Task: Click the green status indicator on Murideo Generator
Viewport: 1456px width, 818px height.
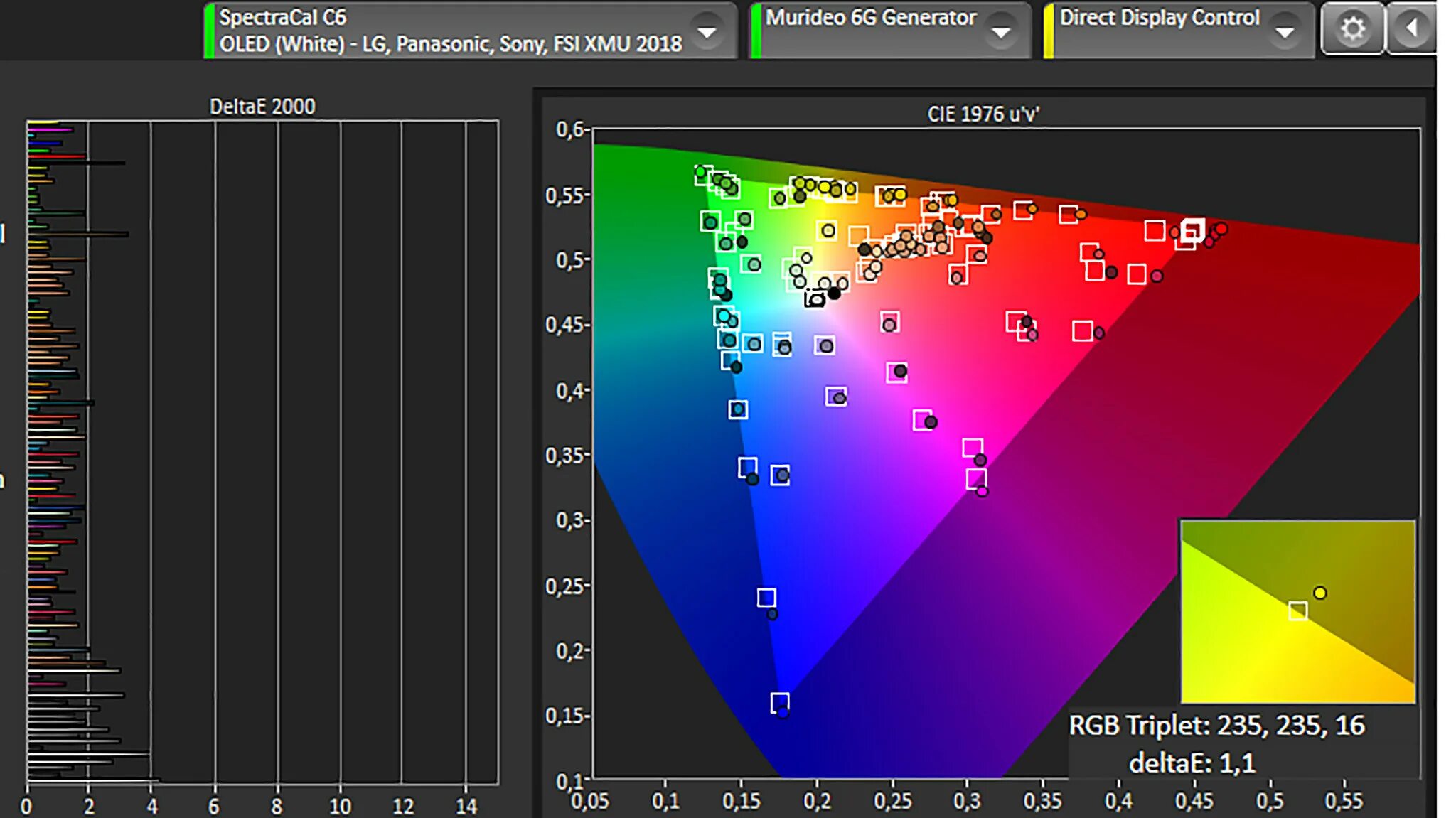Action: point(756,31)
